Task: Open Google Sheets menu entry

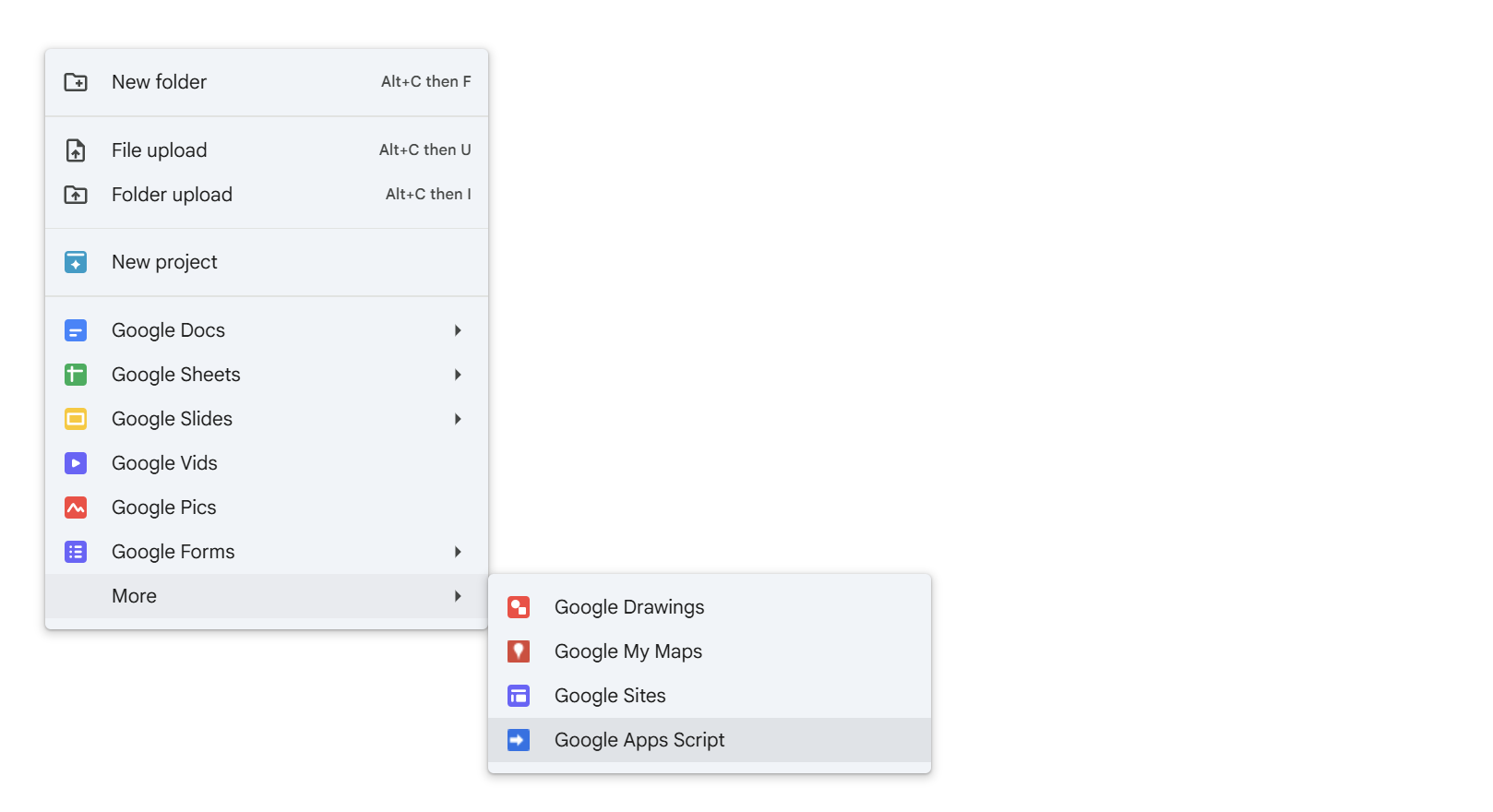Action: [x=267, y=375]
